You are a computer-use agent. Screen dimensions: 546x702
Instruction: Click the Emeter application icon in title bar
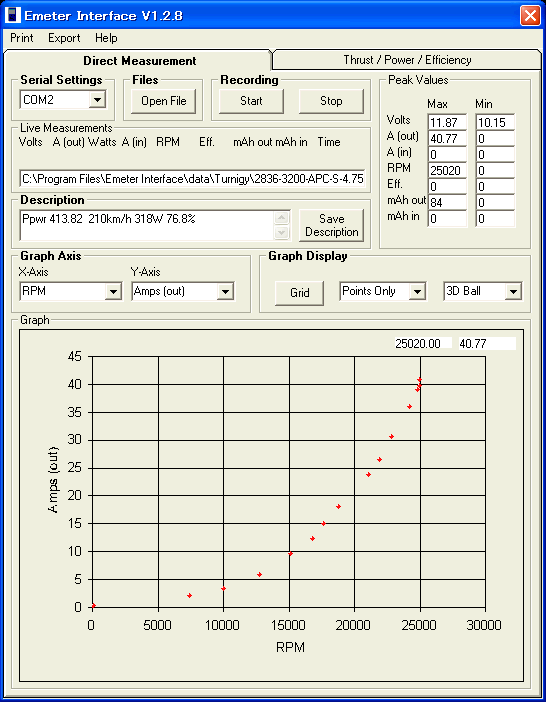point(12,15)
